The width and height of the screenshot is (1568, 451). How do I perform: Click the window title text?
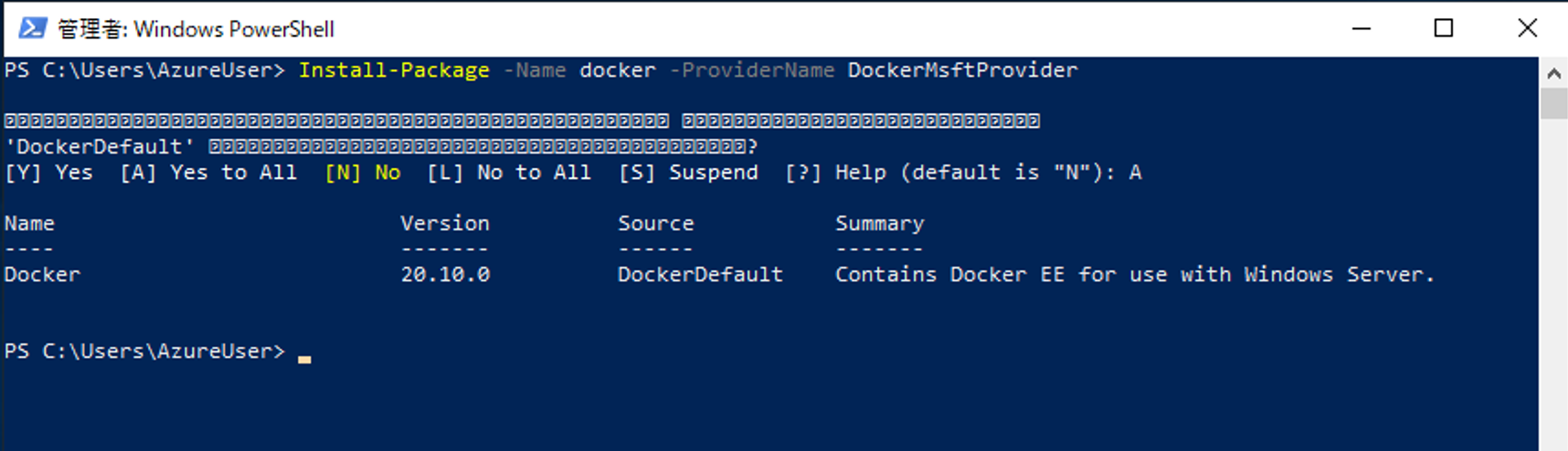pos(196,29)
